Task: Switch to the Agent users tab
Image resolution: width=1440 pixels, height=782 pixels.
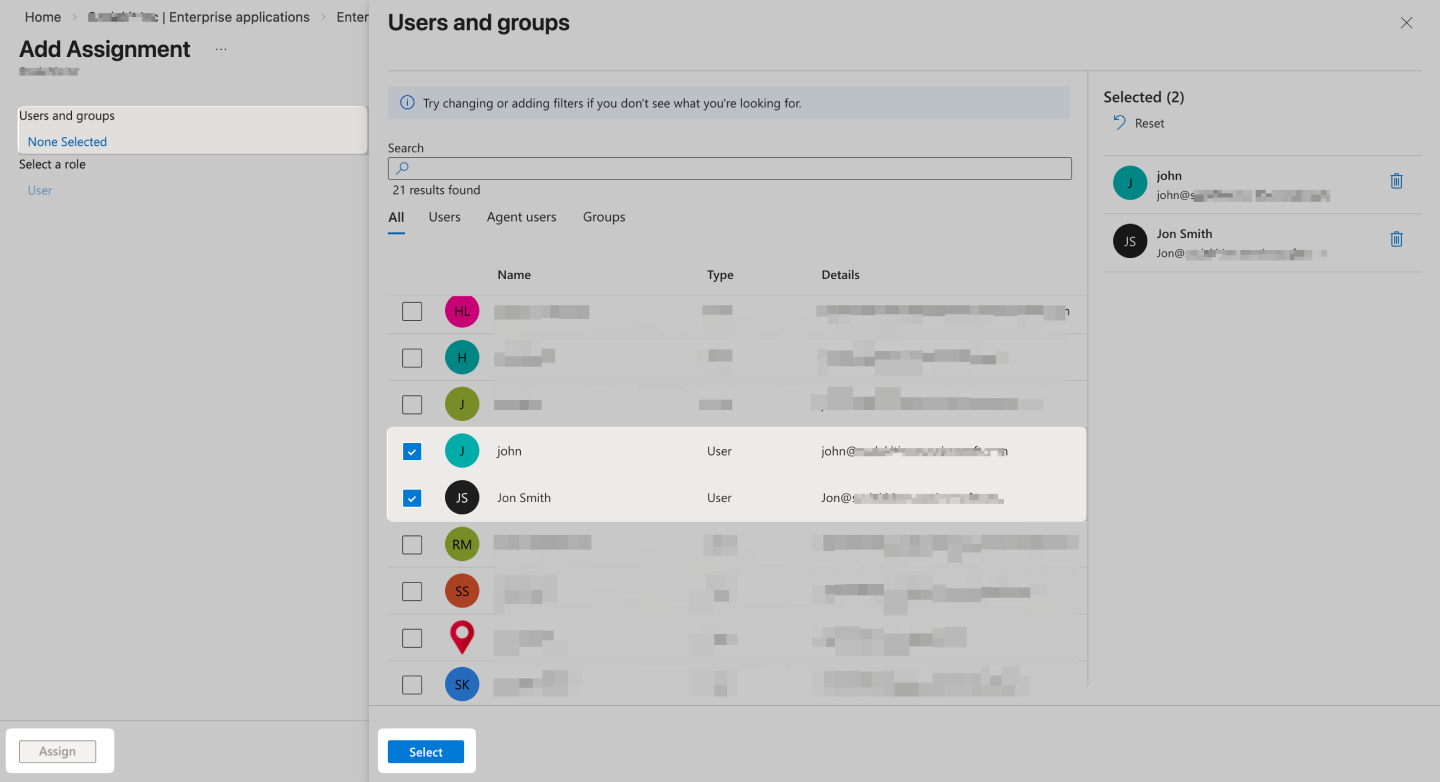Action: [521, 216]
